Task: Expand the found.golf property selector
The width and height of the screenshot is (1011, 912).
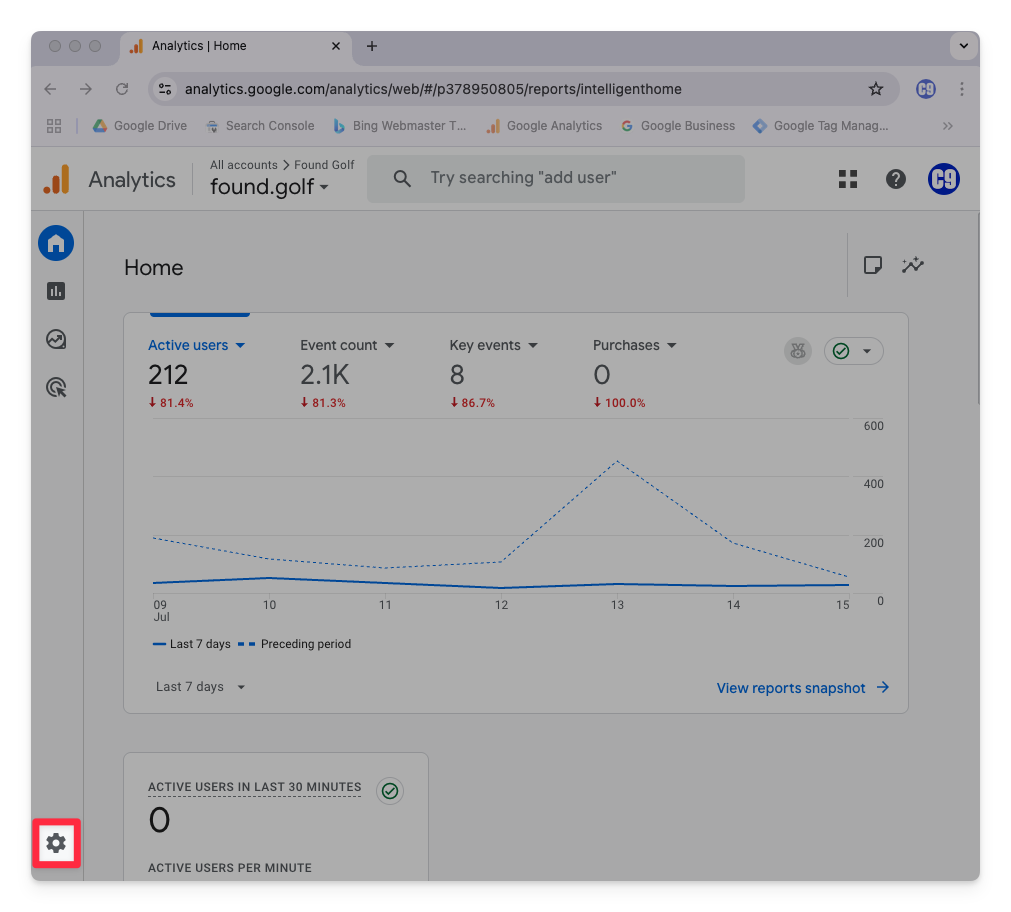Action: tap(269, 187)
